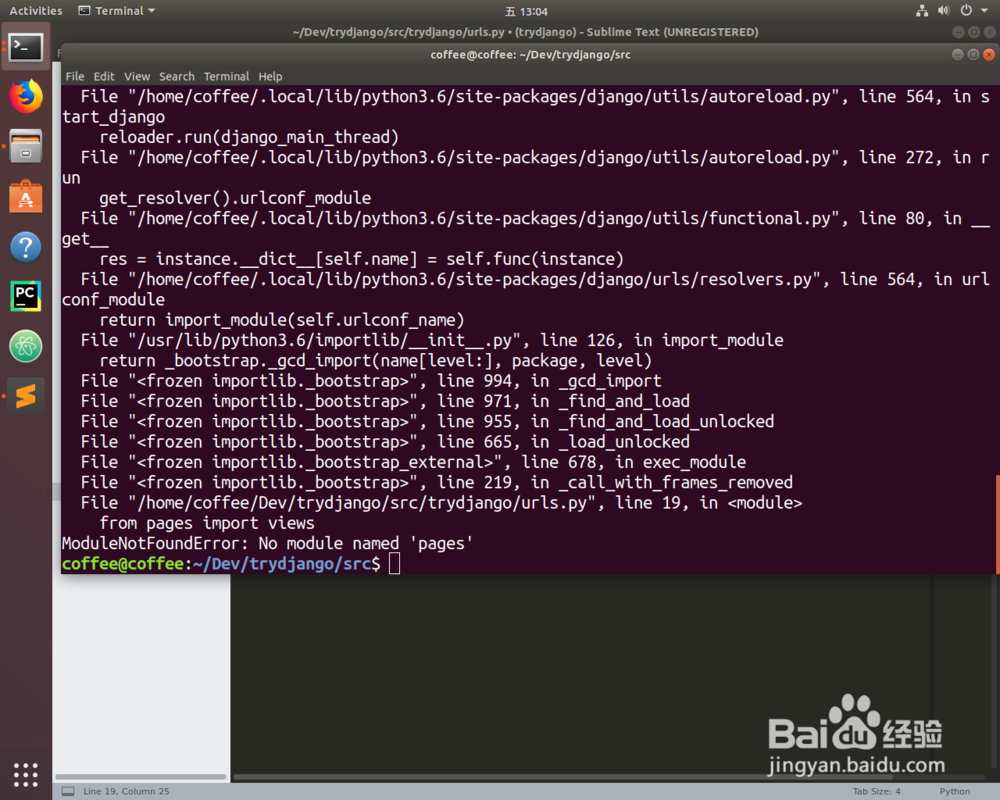Click the terminal prompt cursor
This screenshot has height=800, width=1000.
[395, 564]
